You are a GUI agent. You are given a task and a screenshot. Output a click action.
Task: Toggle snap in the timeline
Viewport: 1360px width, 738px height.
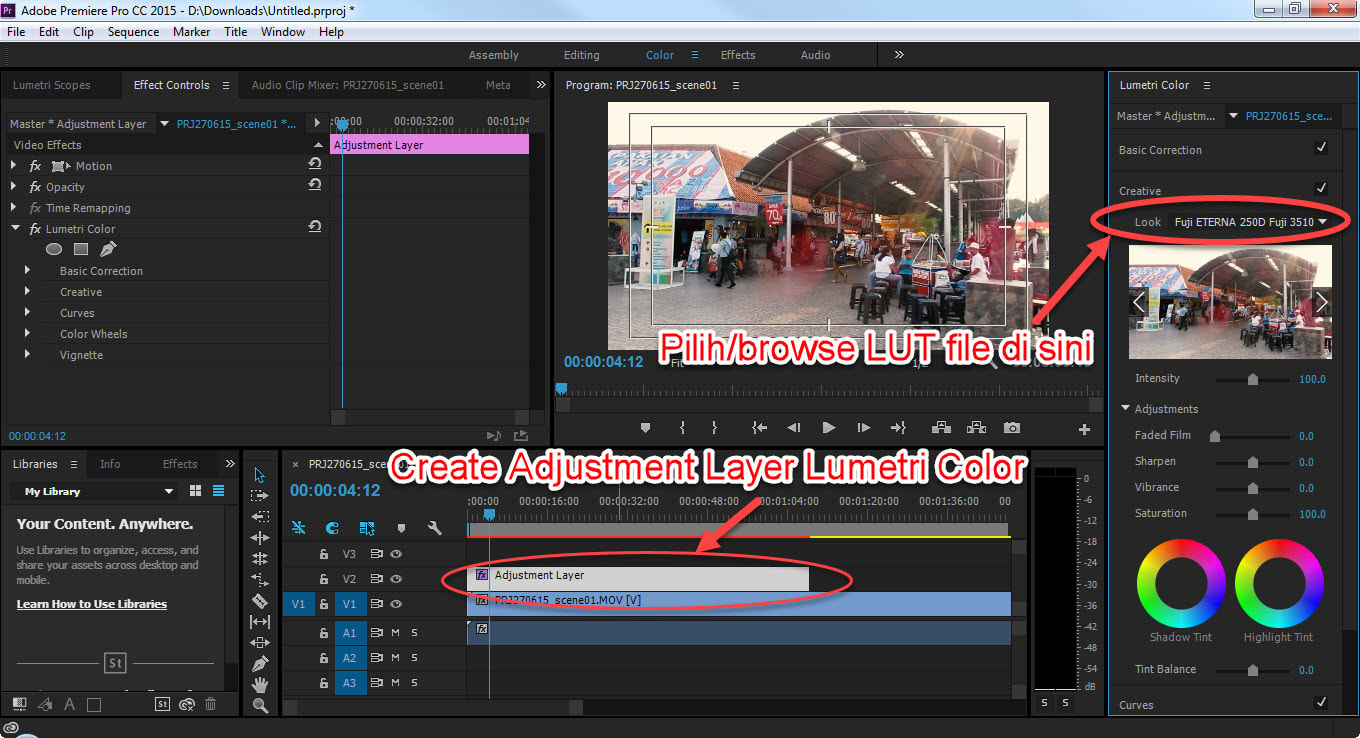[333, 528]
